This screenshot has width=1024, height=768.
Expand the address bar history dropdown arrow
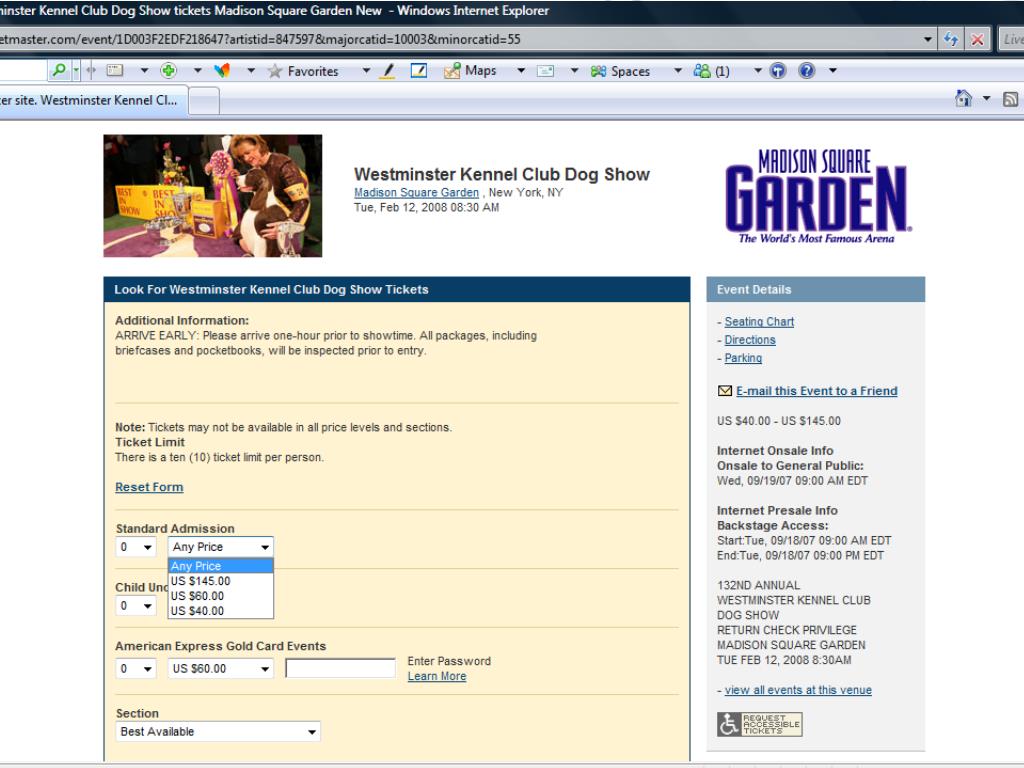(928, 39)
